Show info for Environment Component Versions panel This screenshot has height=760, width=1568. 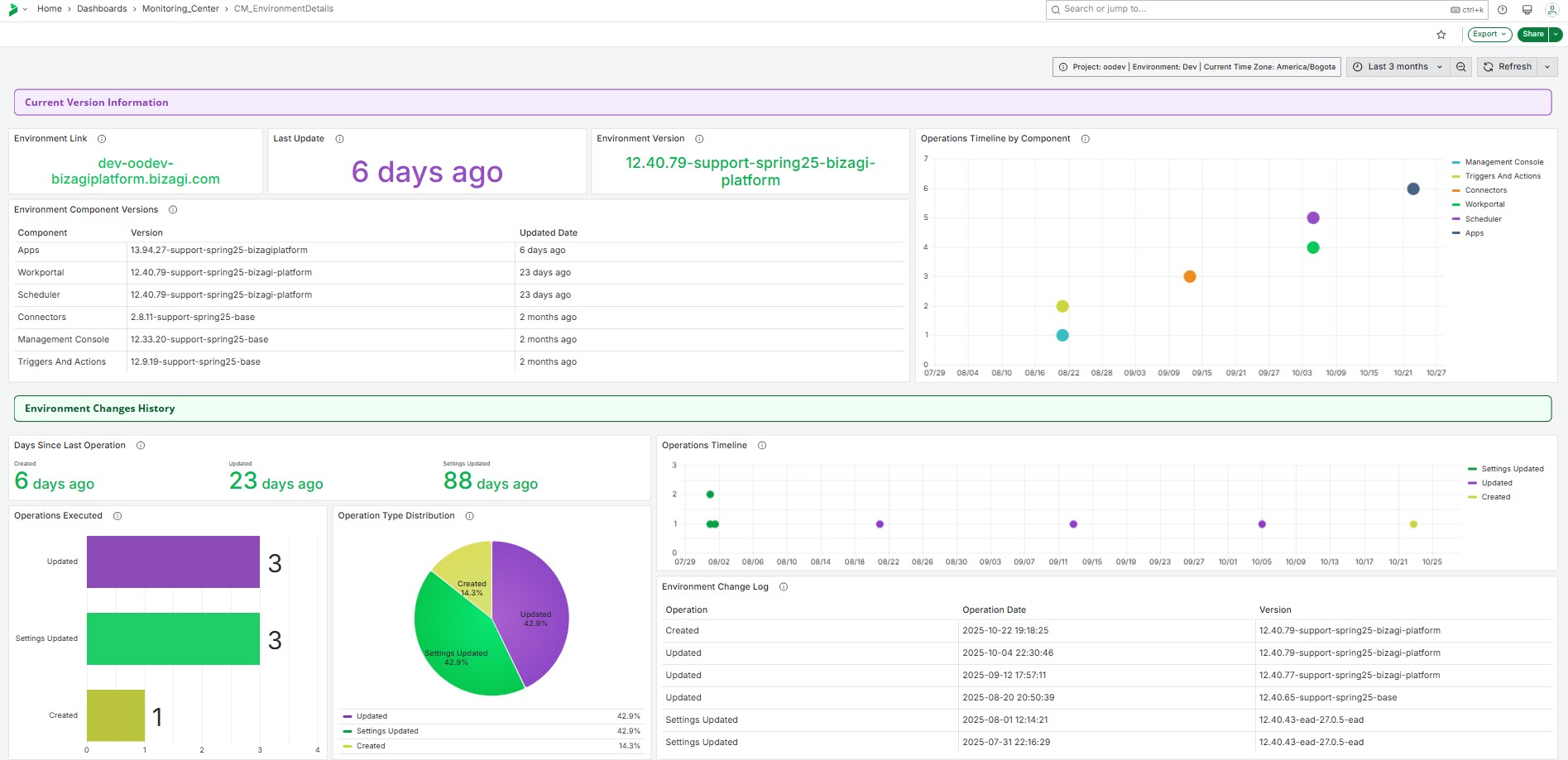point(173,210)
